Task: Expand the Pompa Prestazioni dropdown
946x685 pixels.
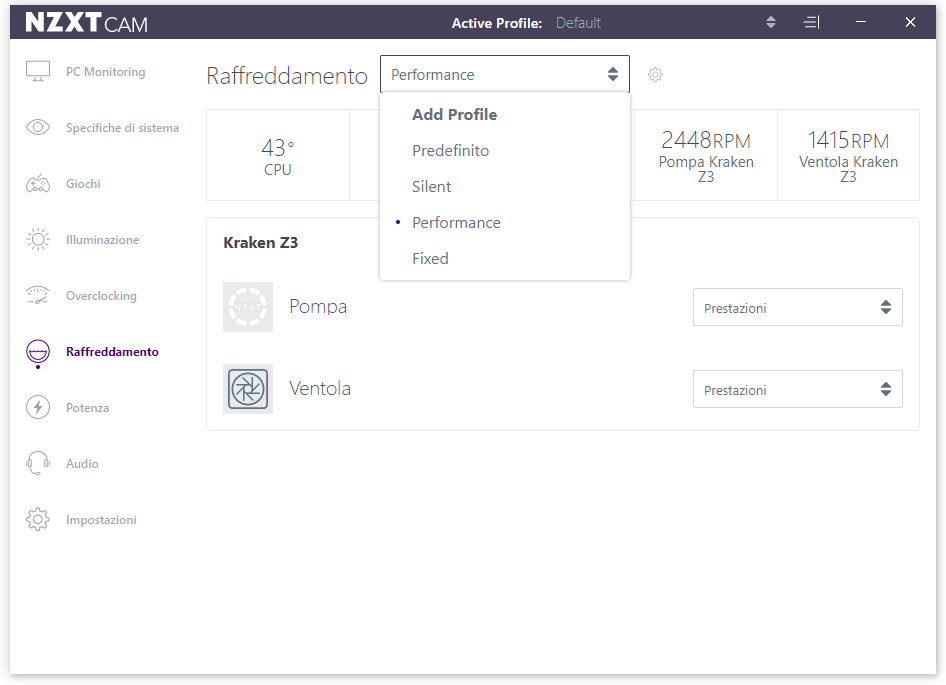Action: click(x=797, y=307)
